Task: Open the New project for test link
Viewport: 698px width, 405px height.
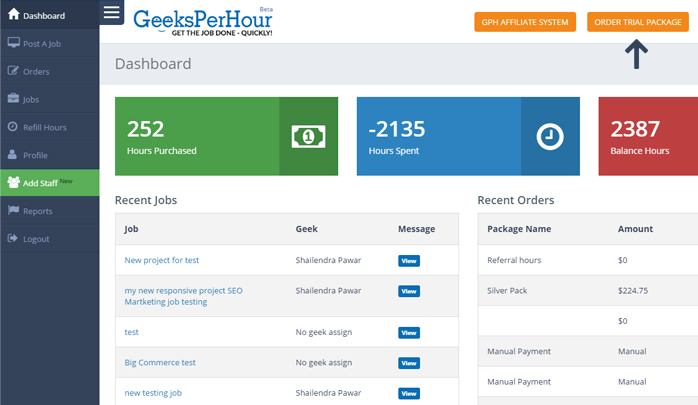Action: coord(162,260)
